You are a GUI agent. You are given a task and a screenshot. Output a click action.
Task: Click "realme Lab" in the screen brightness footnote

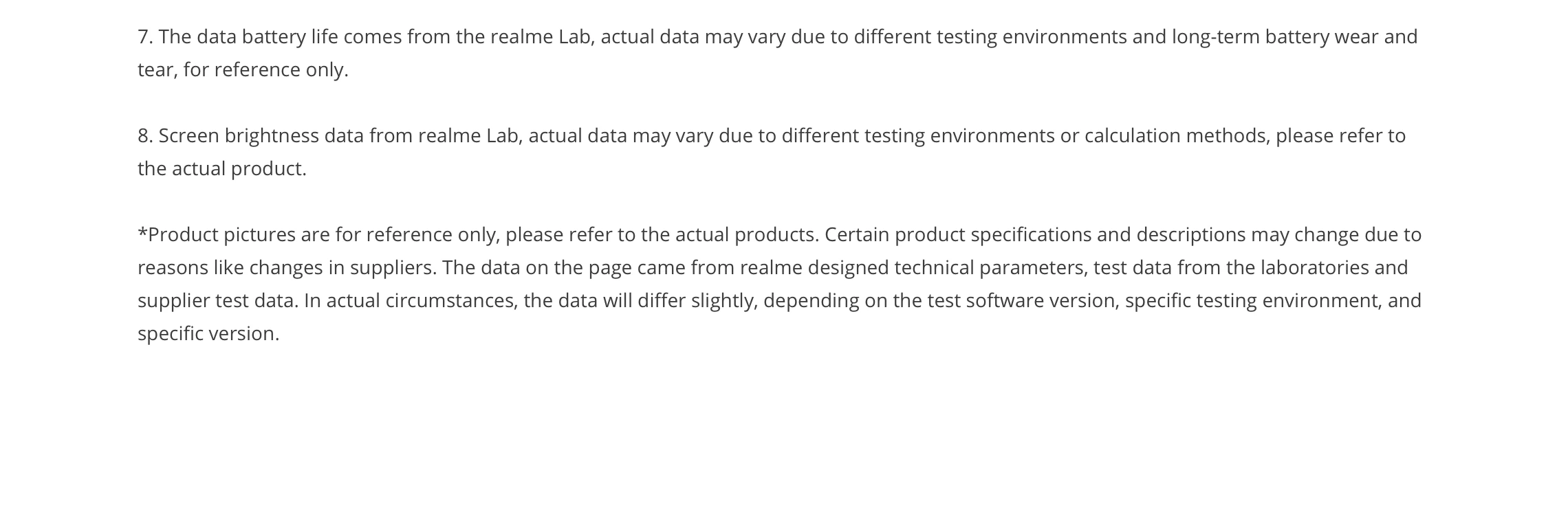(x=470, y=135)
